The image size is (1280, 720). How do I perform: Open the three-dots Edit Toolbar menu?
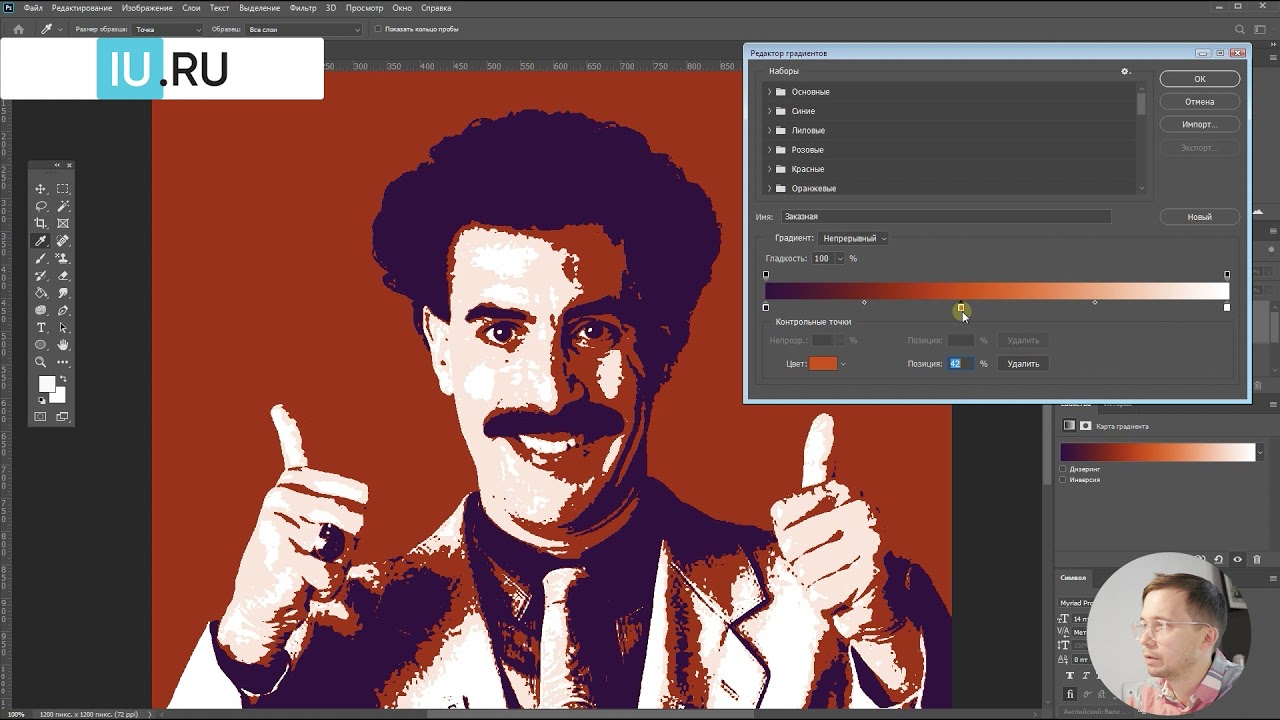tap(63, 362)
